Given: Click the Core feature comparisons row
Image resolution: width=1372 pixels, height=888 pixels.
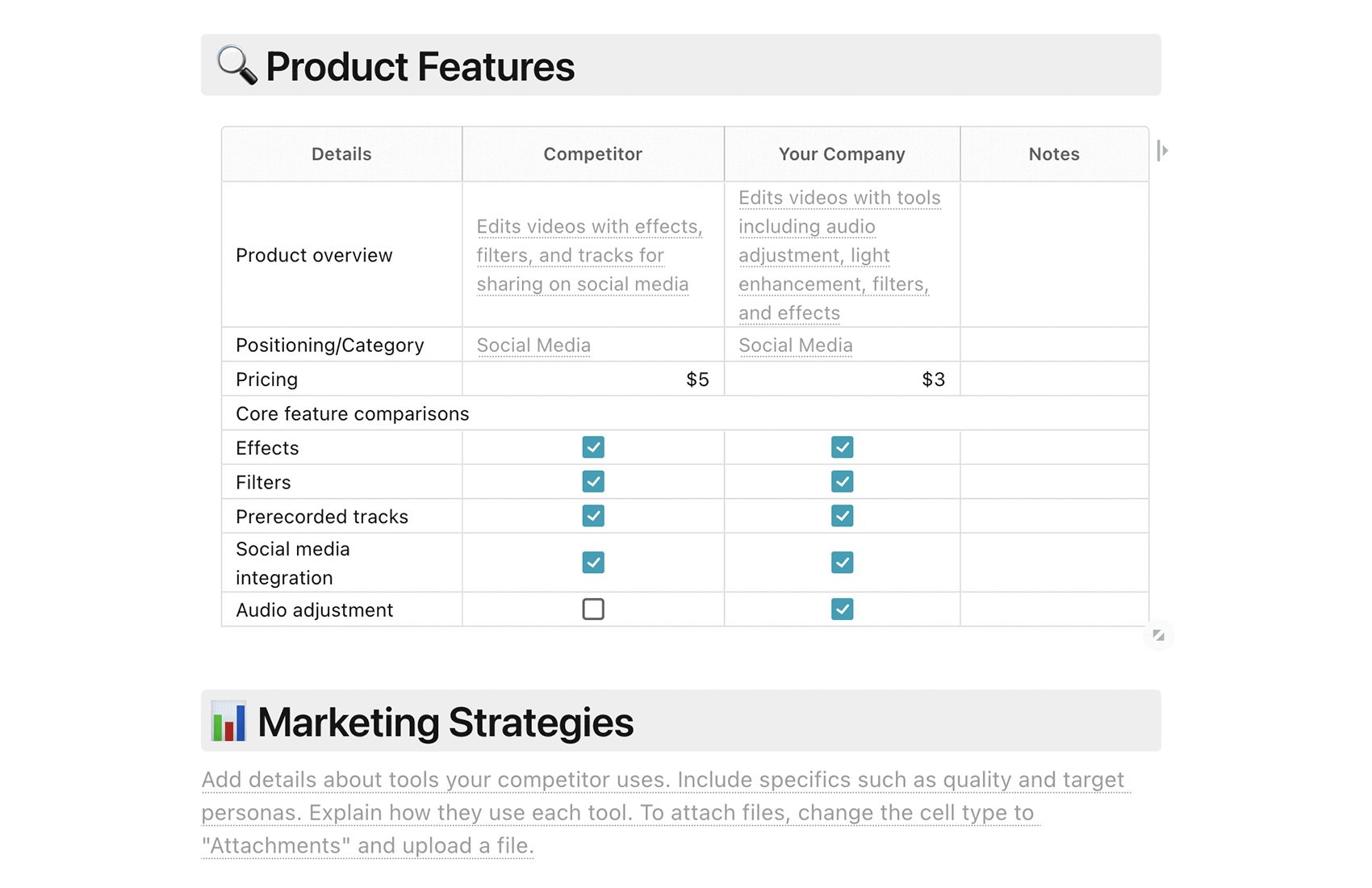Looking at the screenshot, I should (x=685, y=413).
